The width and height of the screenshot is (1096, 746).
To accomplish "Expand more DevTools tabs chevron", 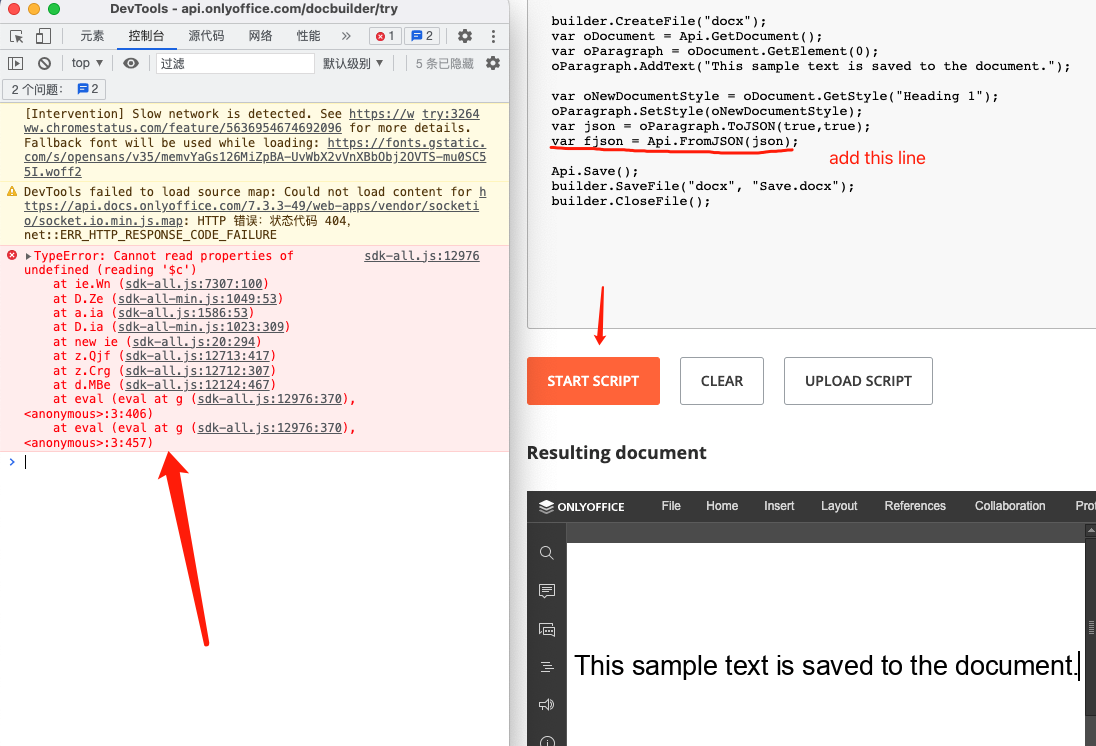I will pyautogui.click(x=346, y=36).
